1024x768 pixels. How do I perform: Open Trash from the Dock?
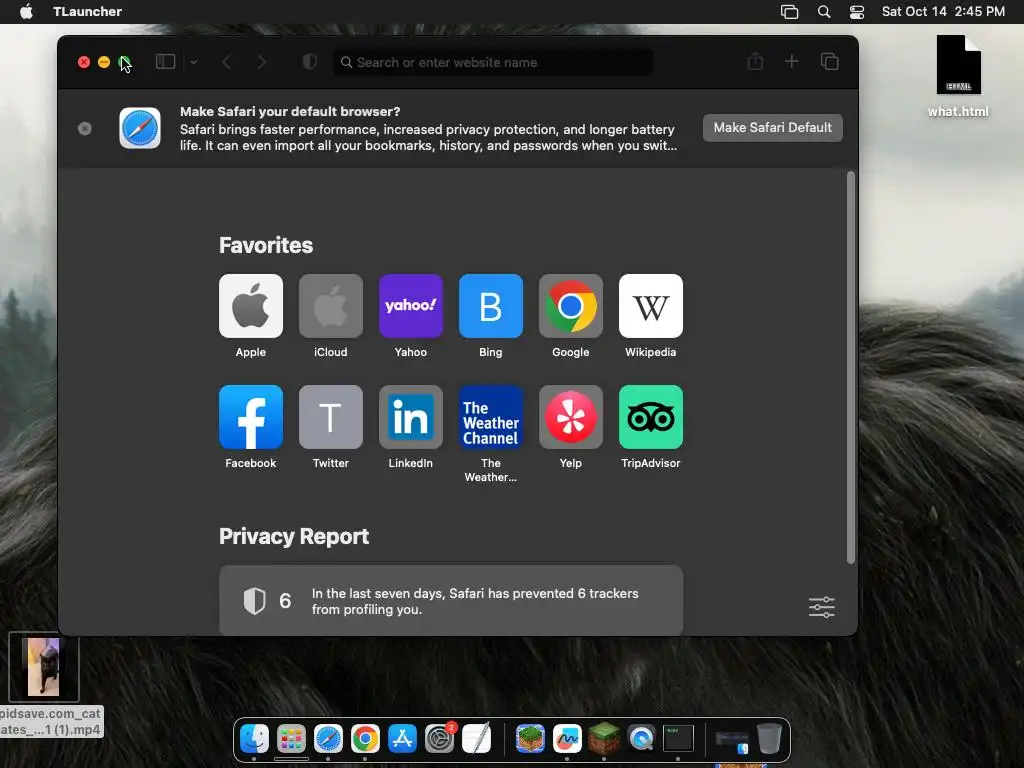(x=769, y=739)
